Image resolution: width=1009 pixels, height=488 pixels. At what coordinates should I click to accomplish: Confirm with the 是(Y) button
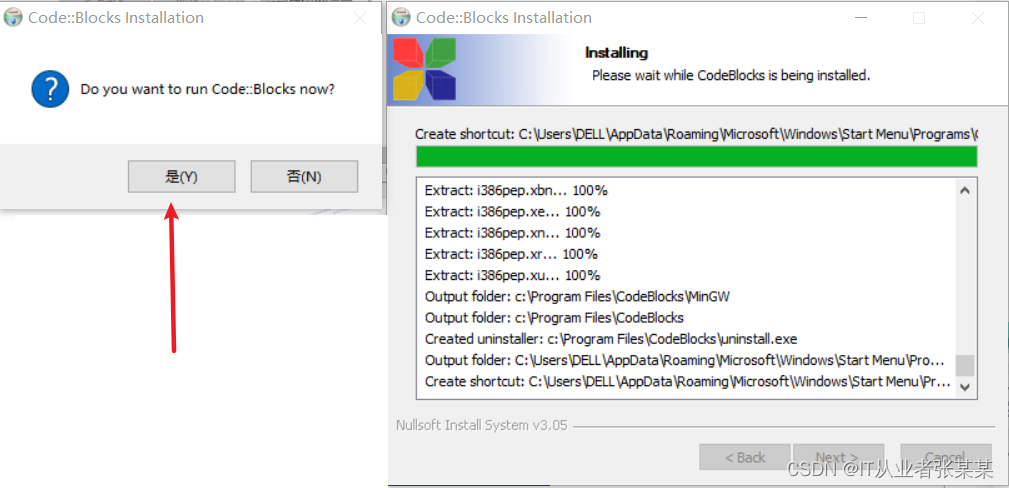point(181,176)
